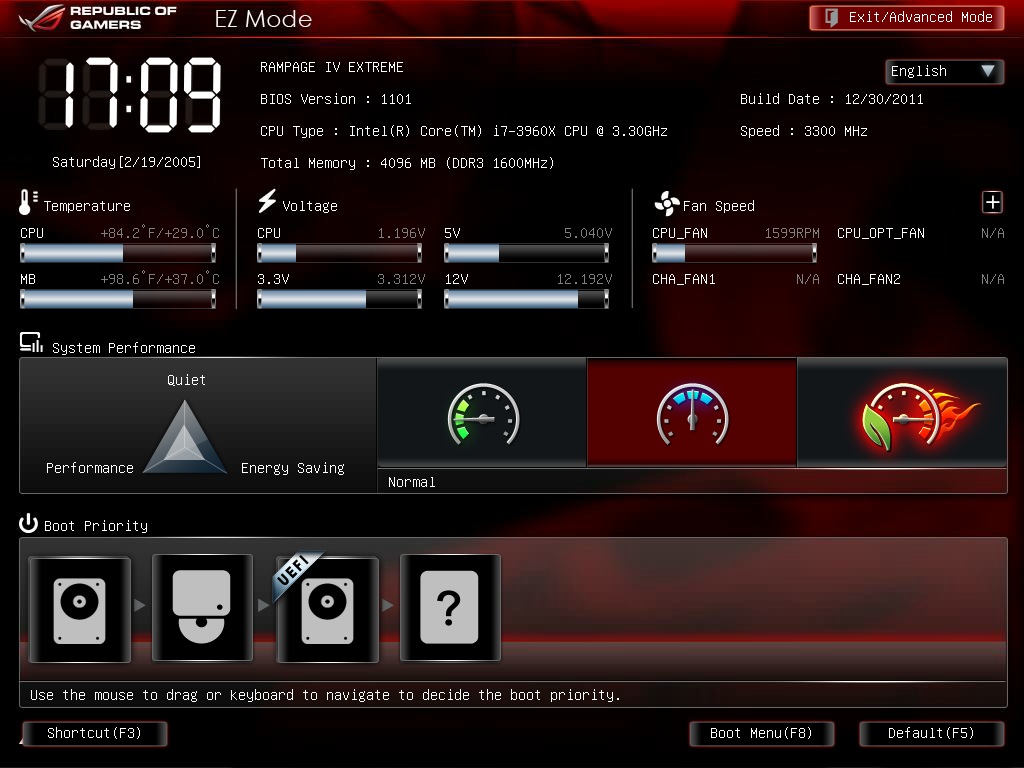The height and width of the screenshot is (768, 1024).
Task: Select the Energy Saving green gauge mode
Action: [482, 413]
